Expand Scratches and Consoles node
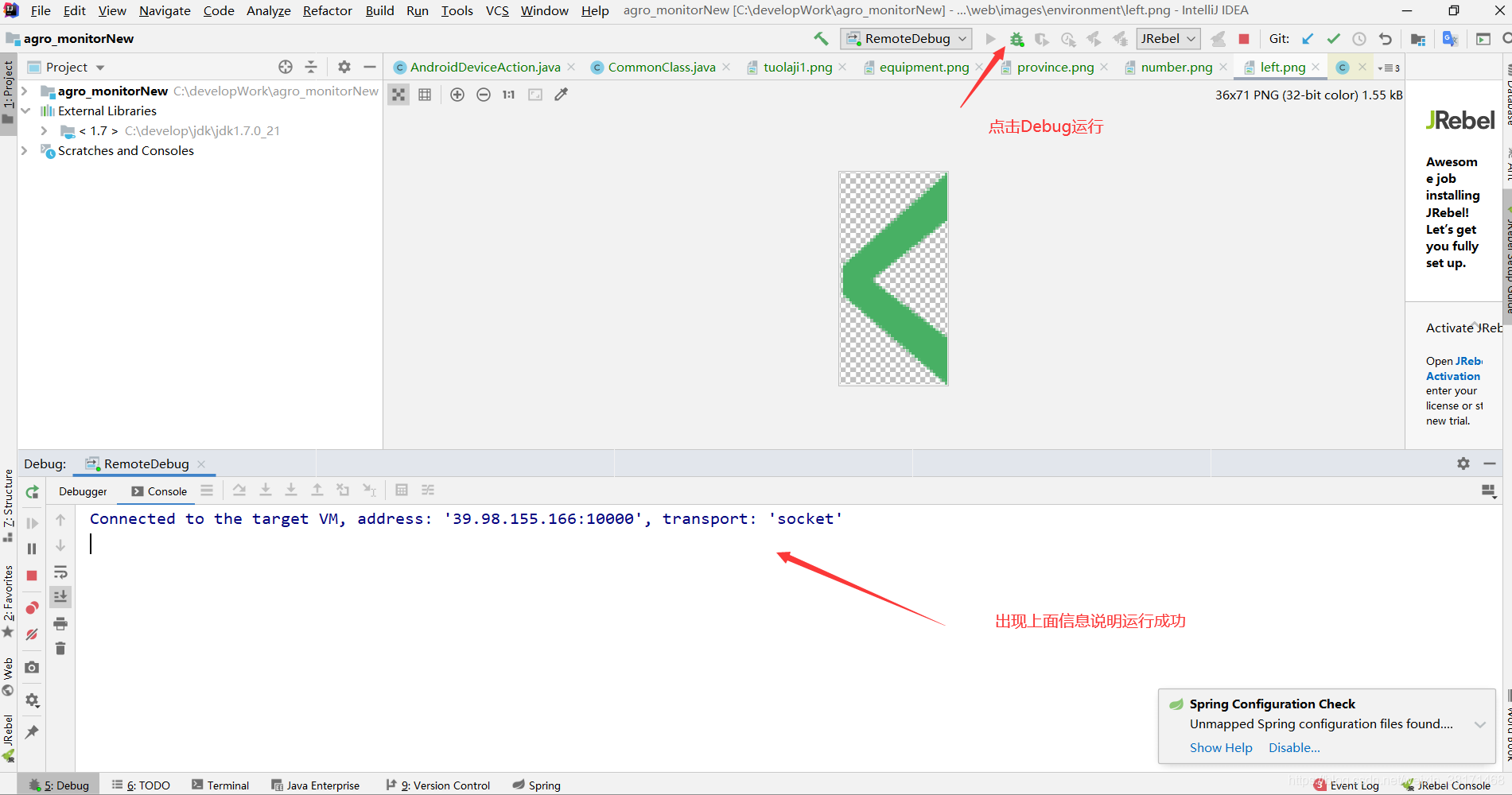 (x=25, y=151)
